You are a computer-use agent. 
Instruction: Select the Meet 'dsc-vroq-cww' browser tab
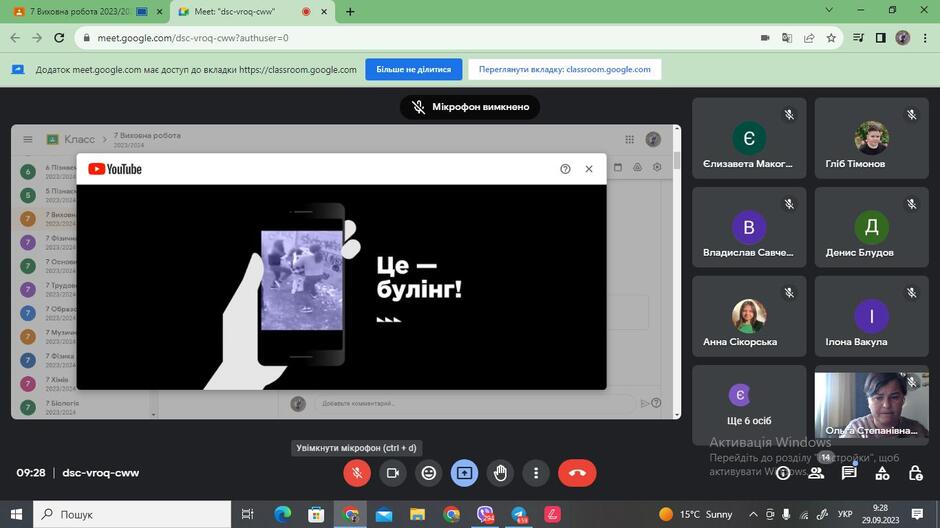[x=252, y=11]
